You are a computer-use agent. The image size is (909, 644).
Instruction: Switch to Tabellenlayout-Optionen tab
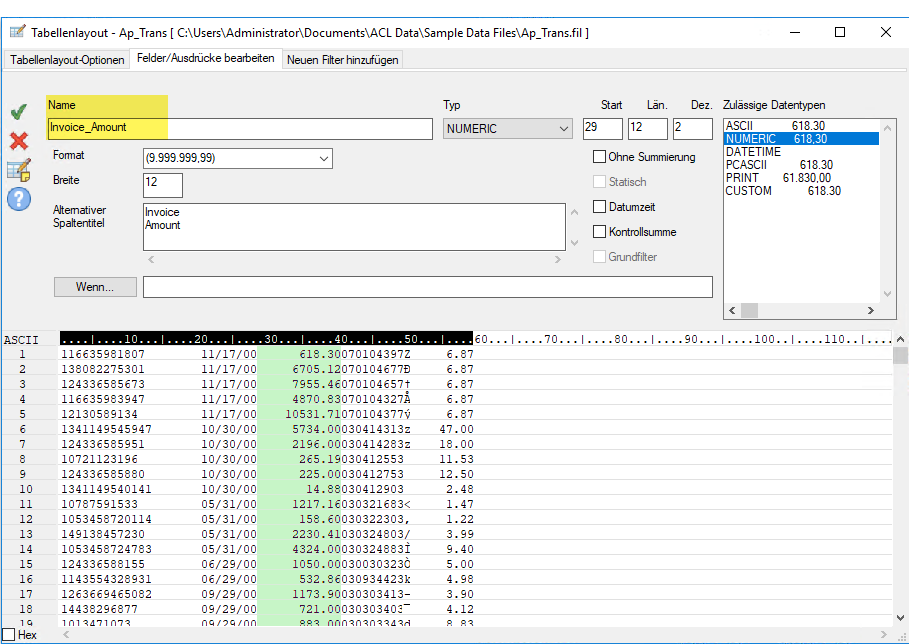pyautogui.click(x=67, y=60)
